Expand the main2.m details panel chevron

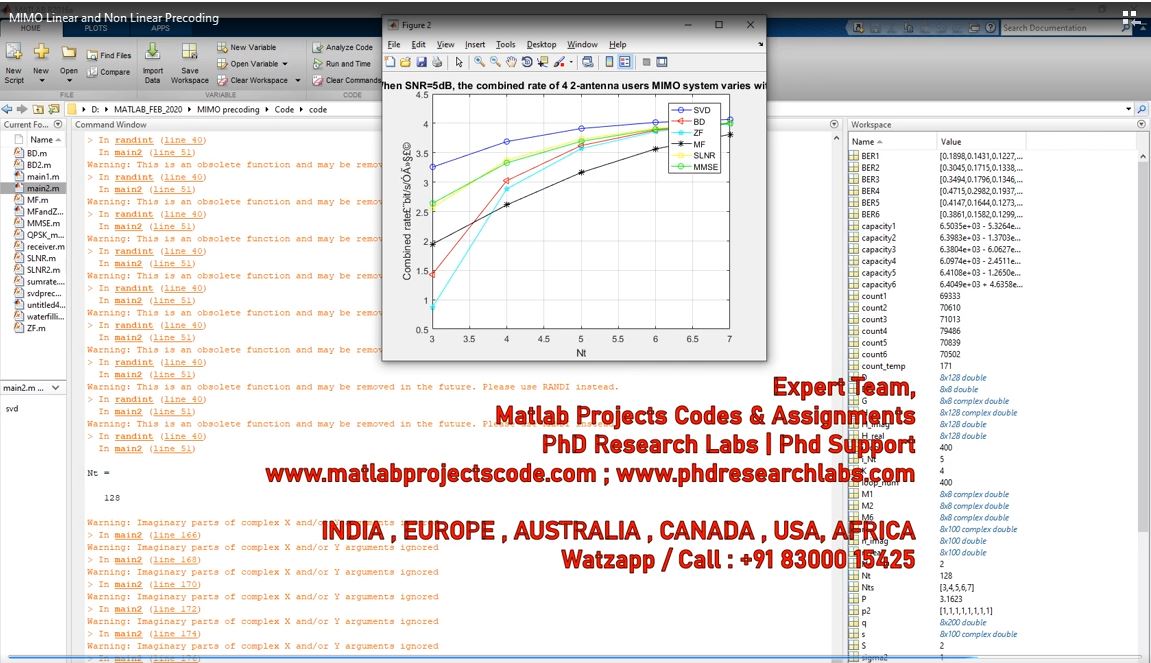click(x=55, y=388)
